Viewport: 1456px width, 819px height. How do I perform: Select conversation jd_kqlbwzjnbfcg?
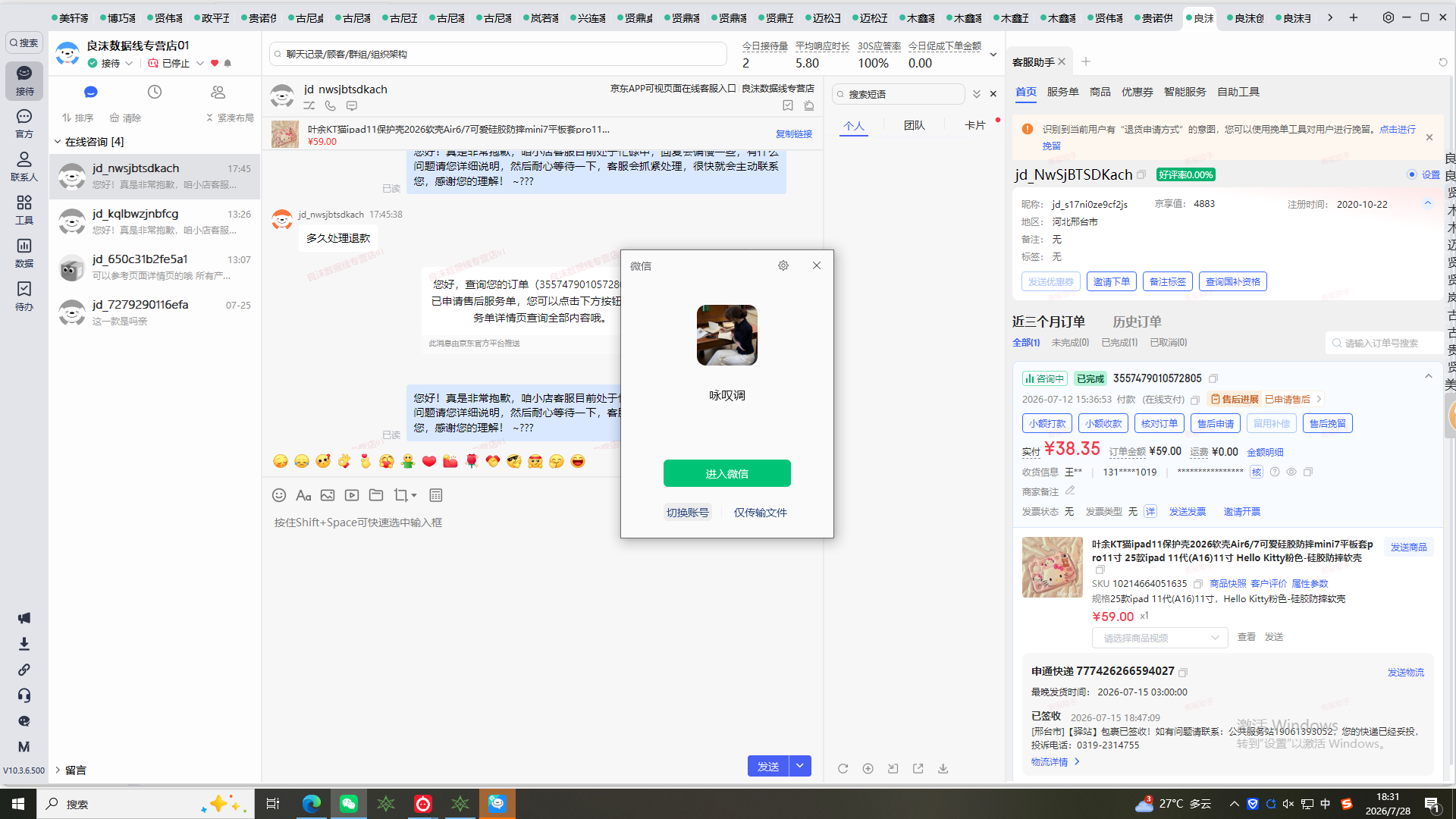155,221
